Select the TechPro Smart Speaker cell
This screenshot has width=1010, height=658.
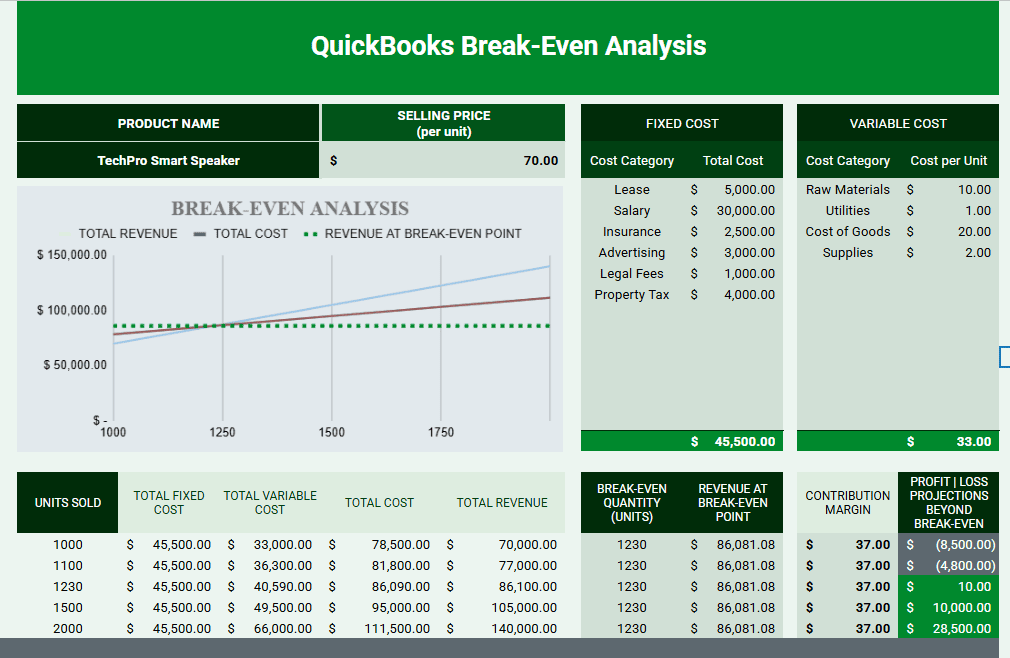(168, 160)
